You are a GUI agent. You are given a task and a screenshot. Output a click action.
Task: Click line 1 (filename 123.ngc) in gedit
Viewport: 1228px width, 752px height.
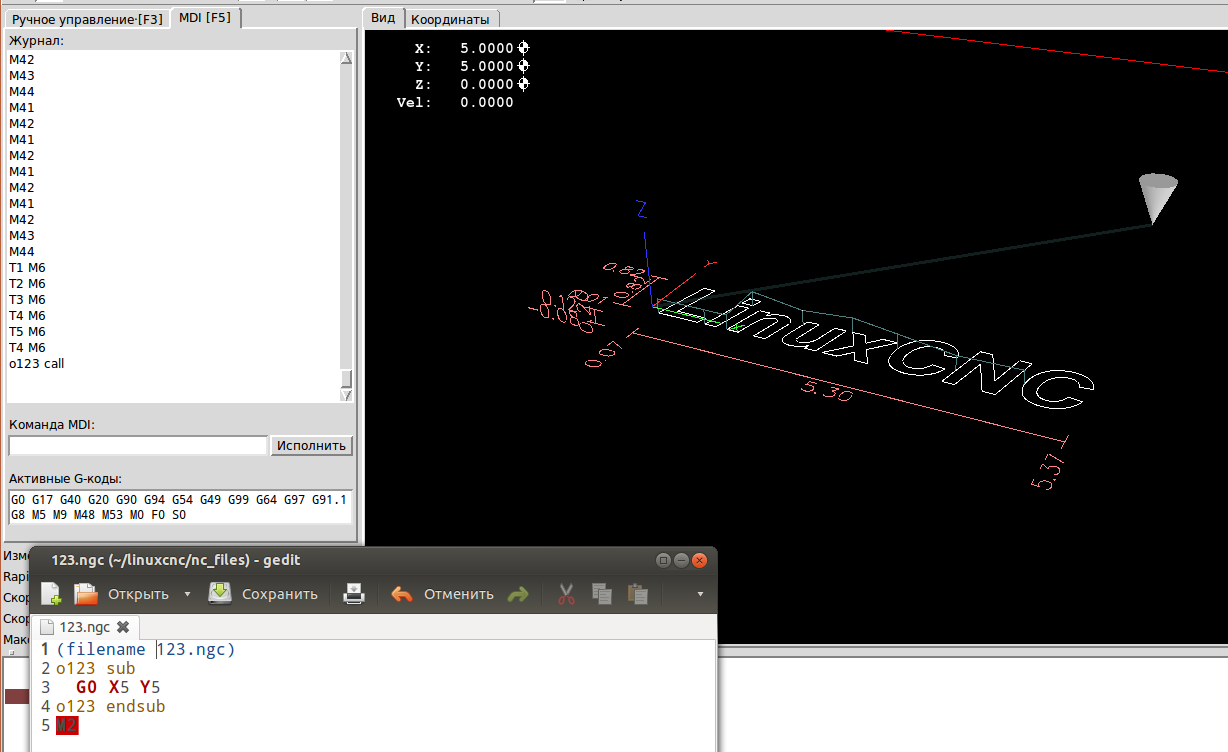[x=146, y=650]
